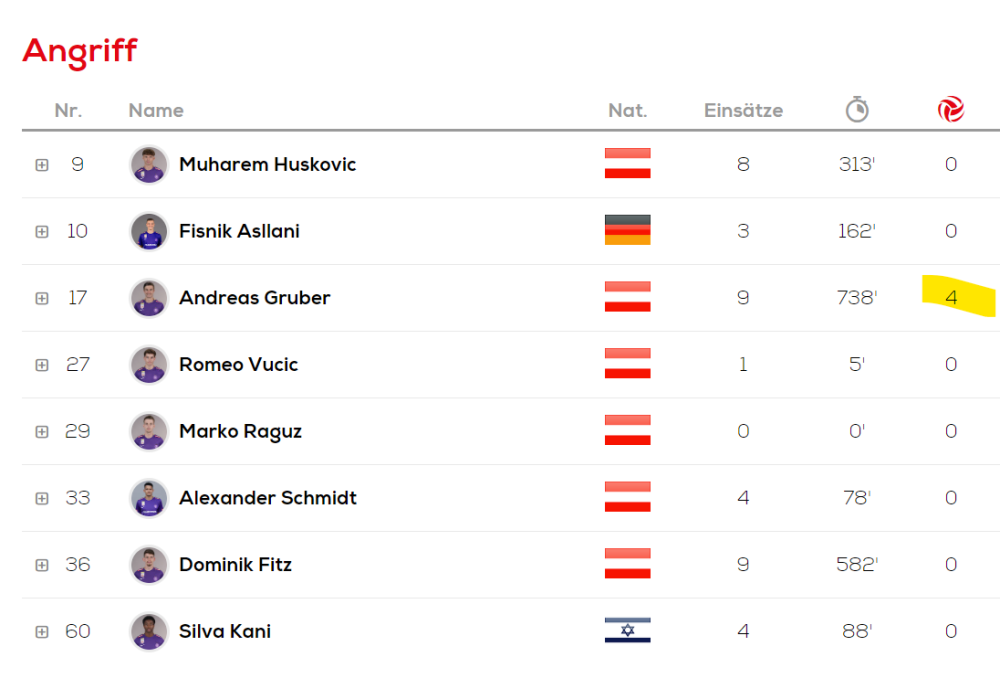Screen dimensions: 1000x678
Task: Expand the row for Silva Kani
Action: coord(42,632)
